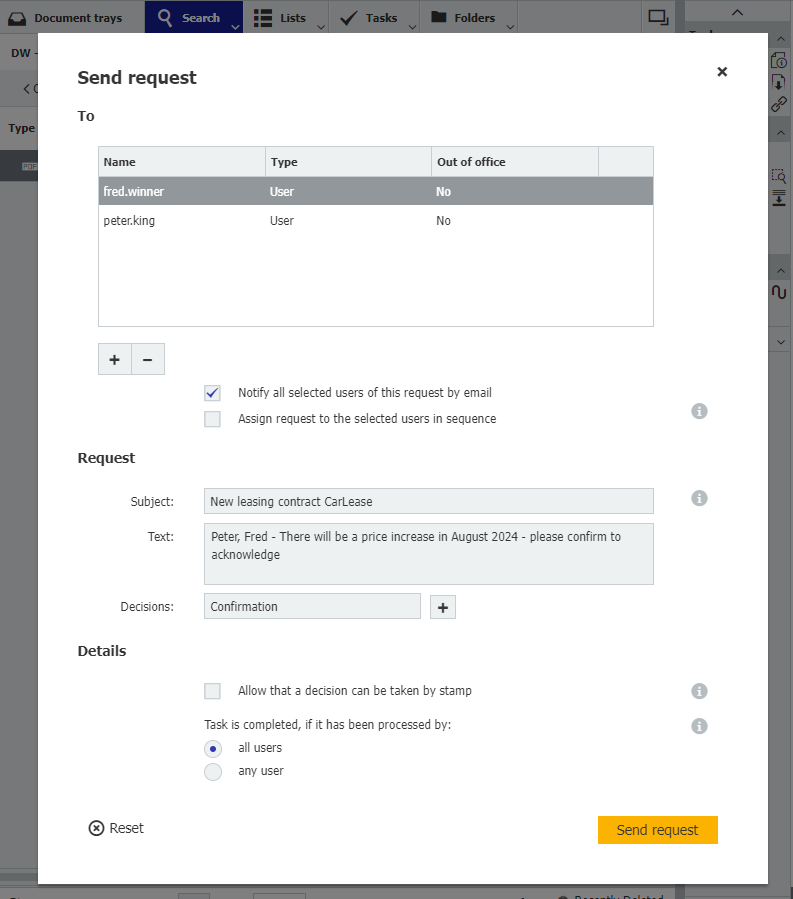793x899 pixels.
Task: Collapse the sidebar tools section chevron
Action: click(x=779, y=131)
